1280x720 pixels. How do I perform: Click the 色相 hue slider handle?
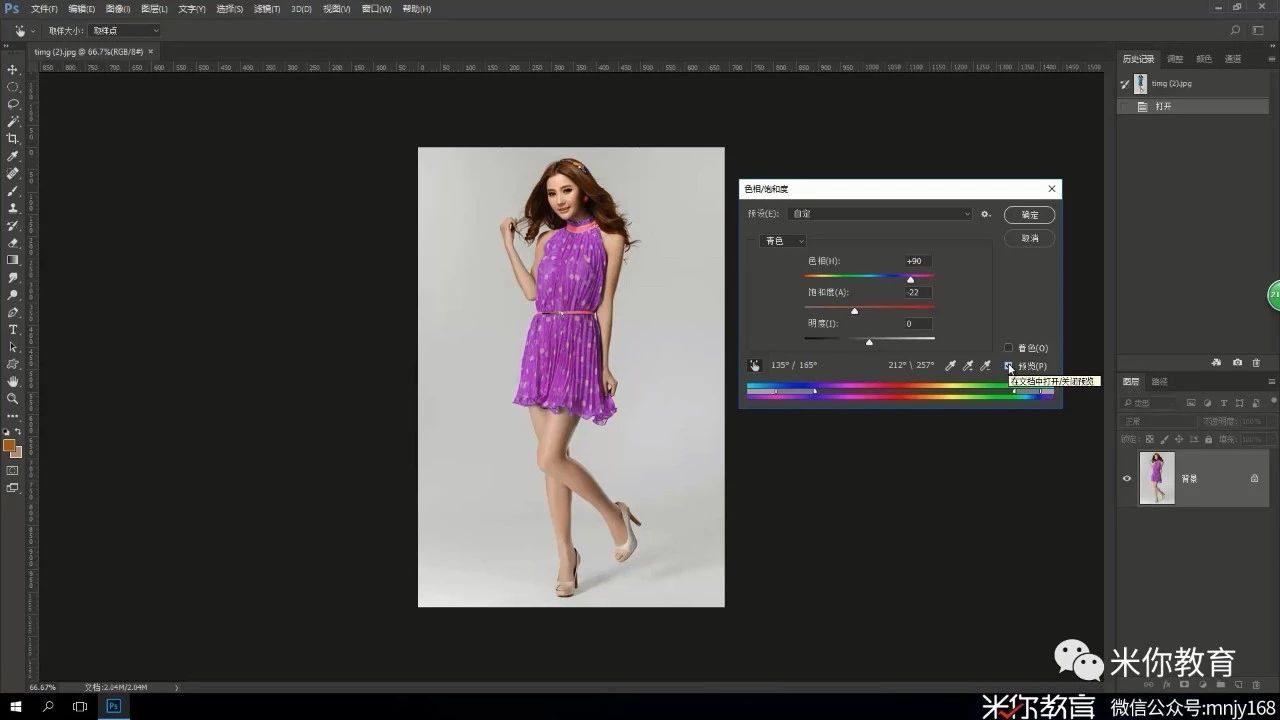910,280
